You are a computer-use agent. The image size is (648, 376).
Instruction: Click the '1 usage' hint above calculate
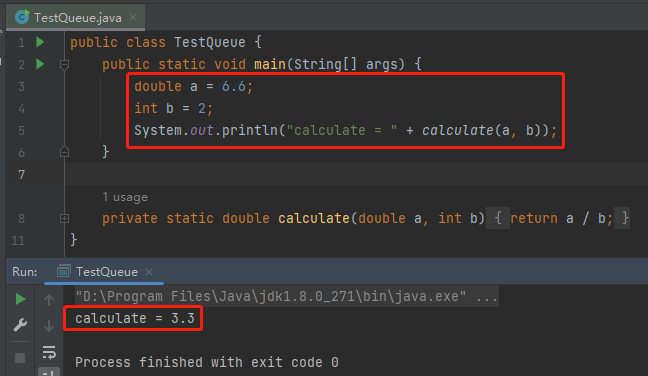[x=125, y=197]
